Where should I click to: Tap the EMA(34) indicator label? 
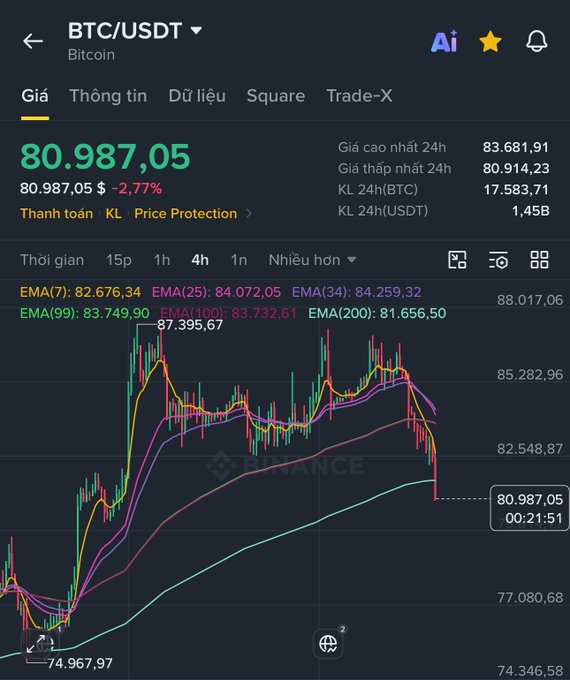click(357, 292)
